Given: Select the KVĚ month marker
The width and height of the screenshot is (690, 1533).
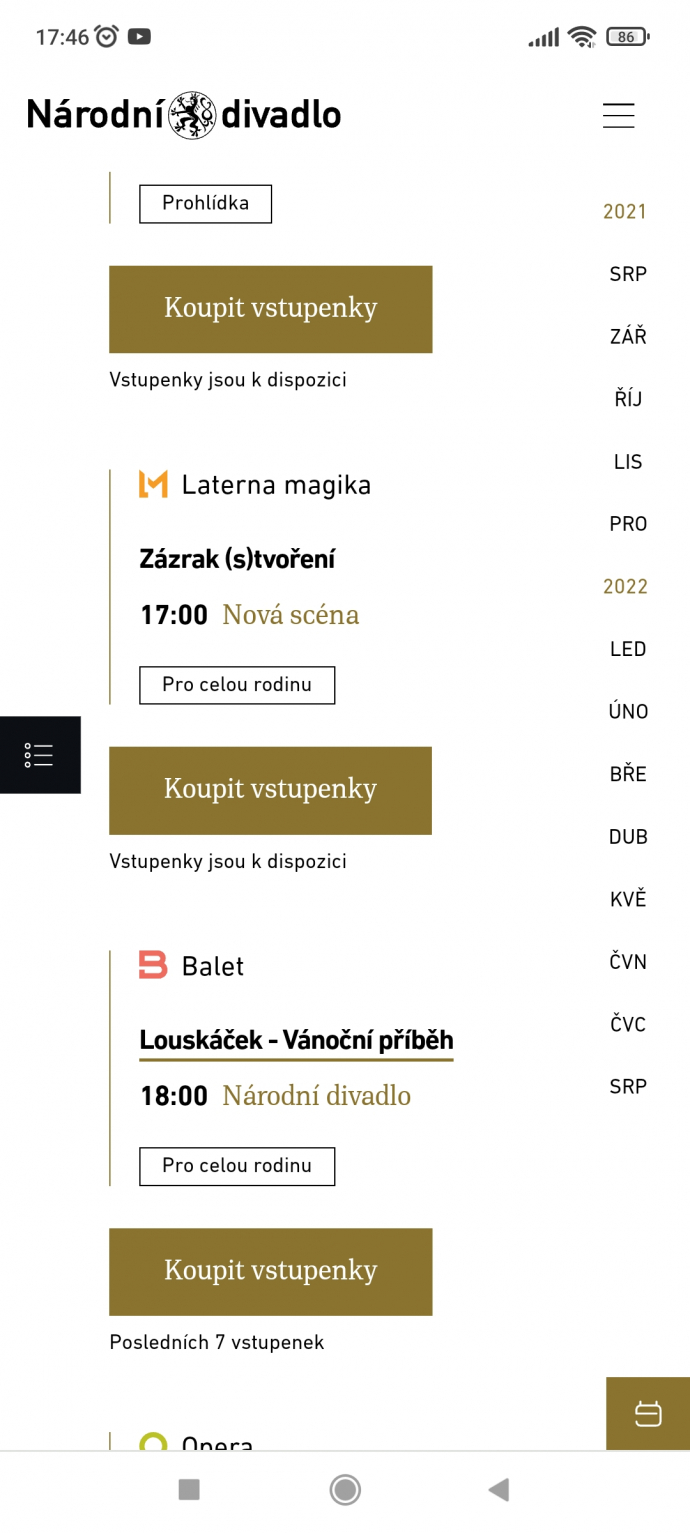Looking at the screenshot, I should pos(628,899).
